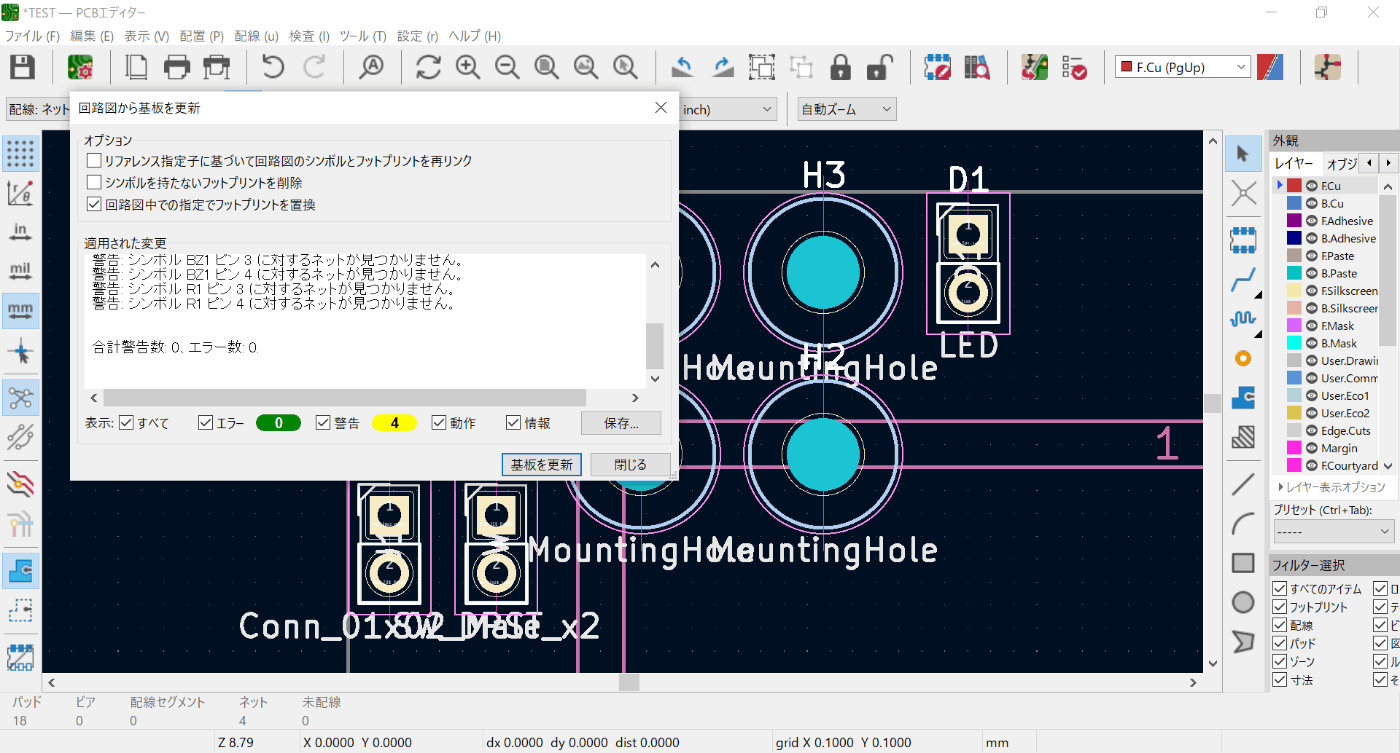Open the Footprint Library Browser icon

[977, 67]
